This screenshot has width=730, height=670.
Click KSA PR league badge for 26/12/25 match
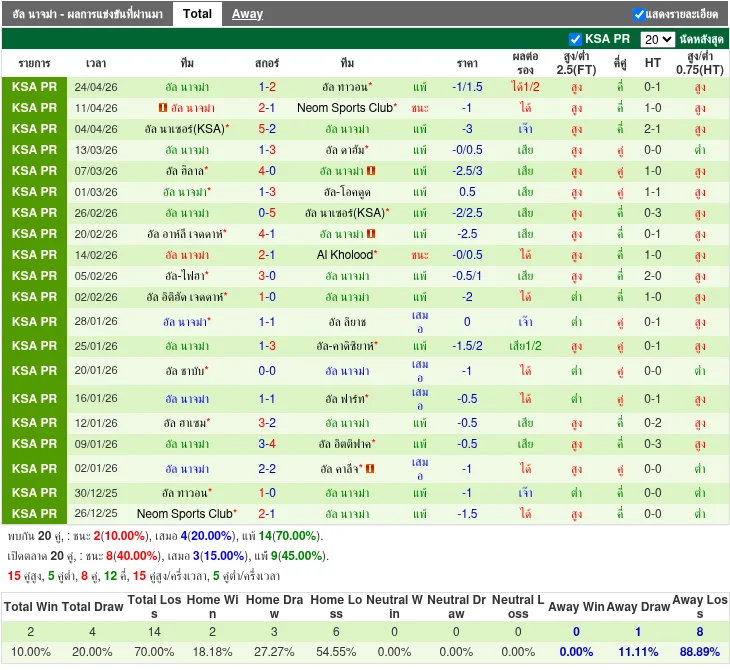(35, 514)
